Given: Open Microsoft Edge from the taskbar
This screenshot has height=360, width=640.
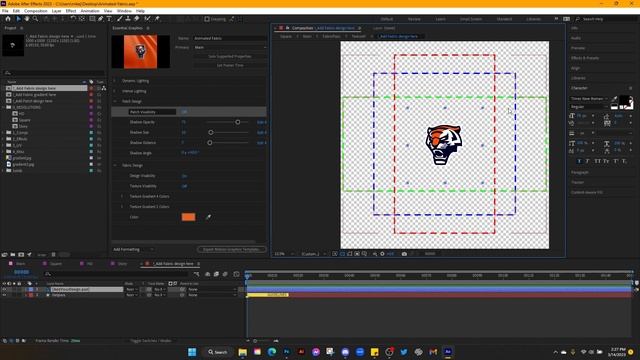Looking at the screenshot, I should pos(272,352).
